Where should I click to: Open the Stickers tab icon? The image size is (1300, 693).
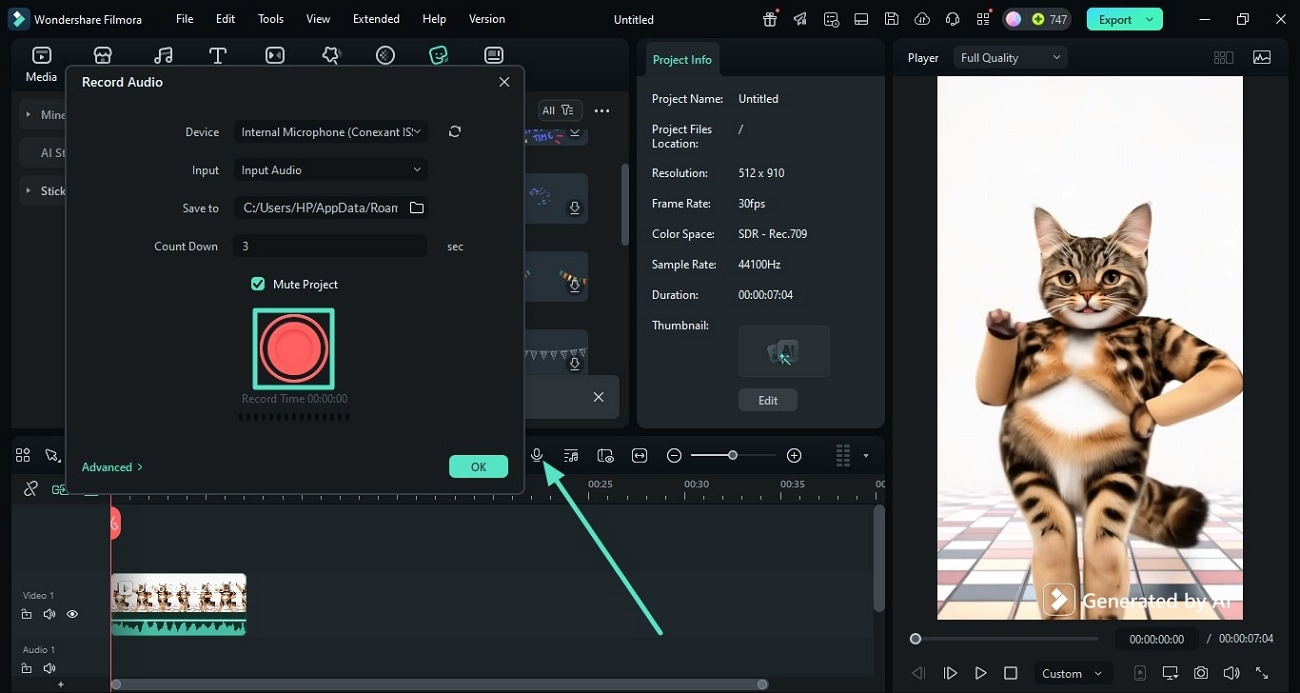click(x=438, y=56)
